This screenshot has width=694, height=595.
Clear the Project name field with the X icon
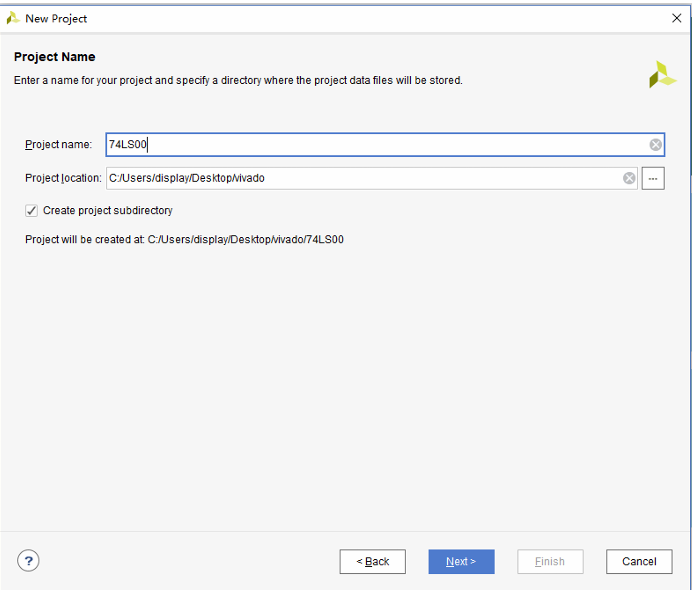[x=656, y=145]
